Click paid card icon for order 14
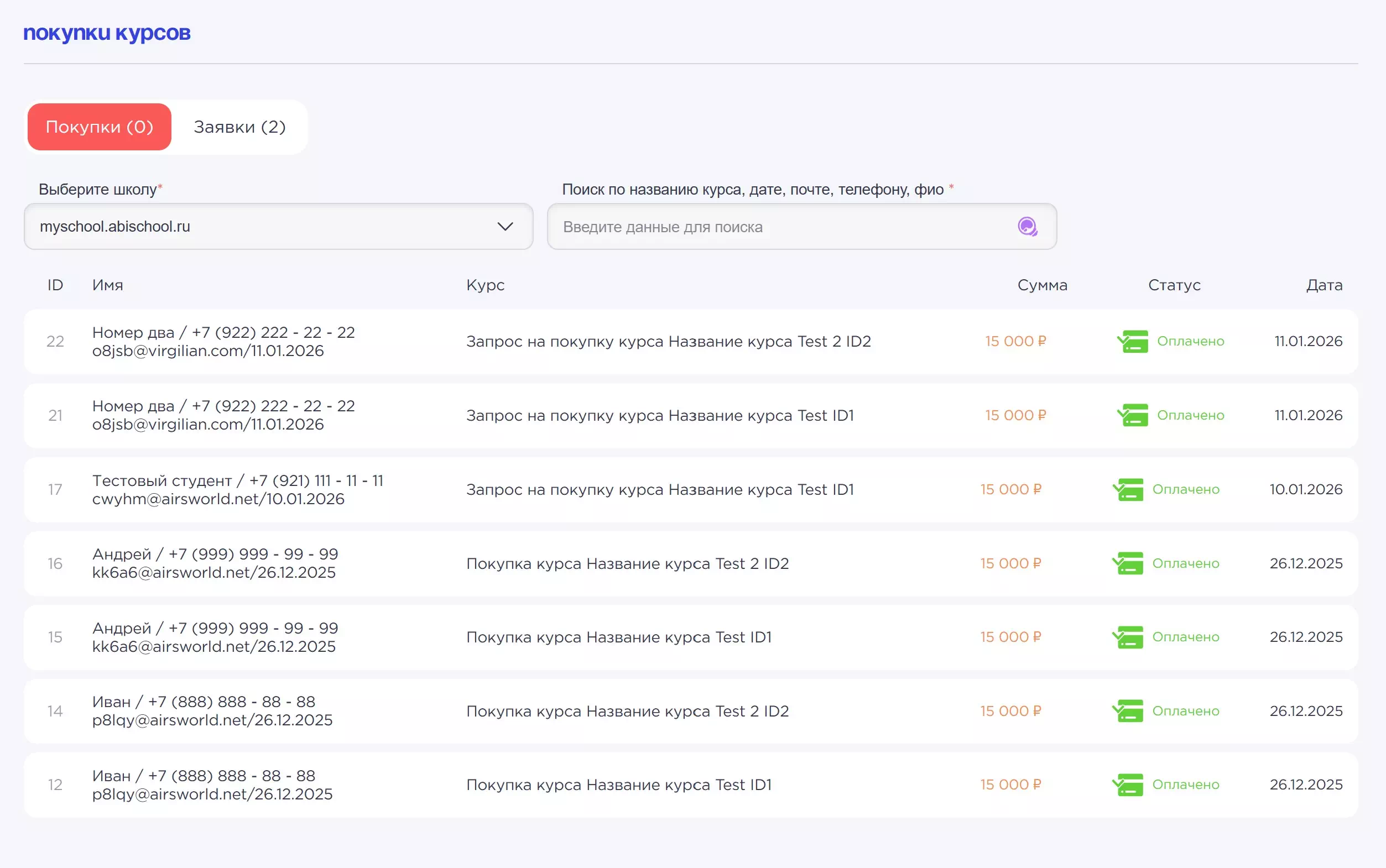The width and height of the screenshot is (1386, 868). click(x=1128, y=710)
